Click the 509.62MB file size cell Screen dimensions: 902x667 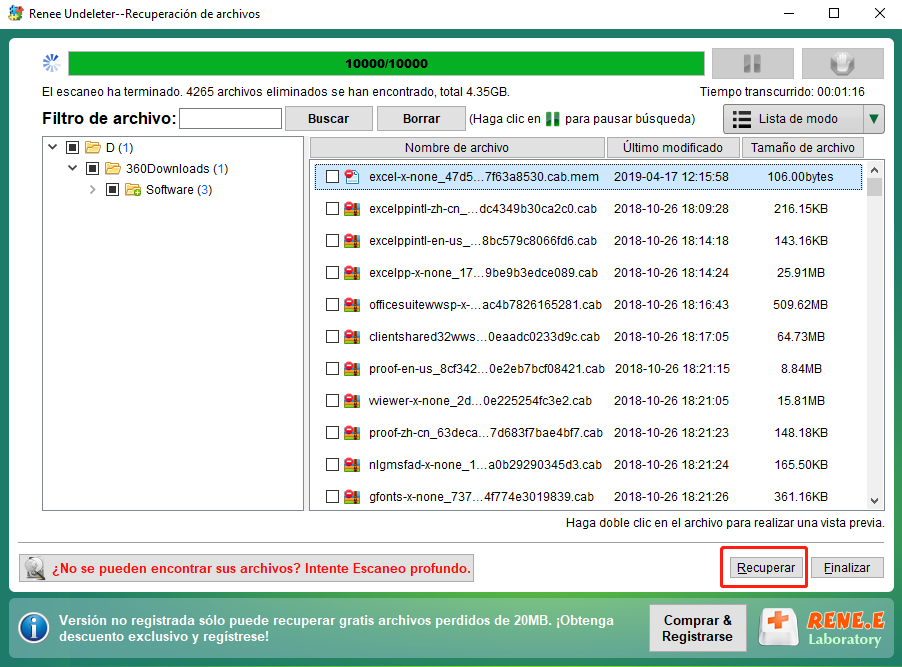800,304
